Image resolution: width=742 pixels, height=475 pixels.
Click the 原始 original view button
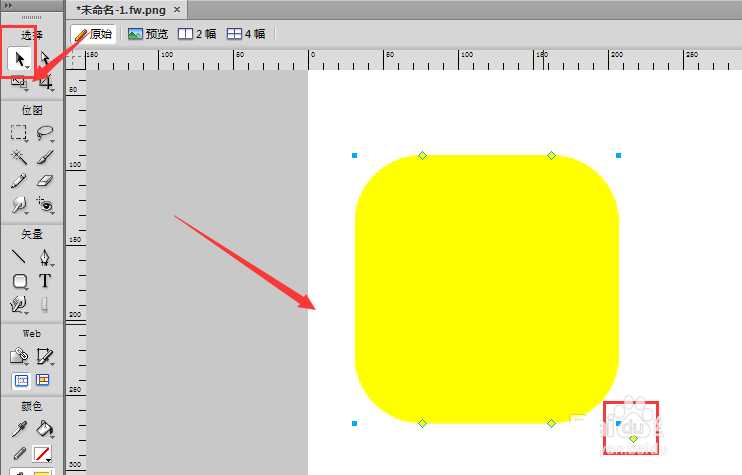[x=92, y=33]
